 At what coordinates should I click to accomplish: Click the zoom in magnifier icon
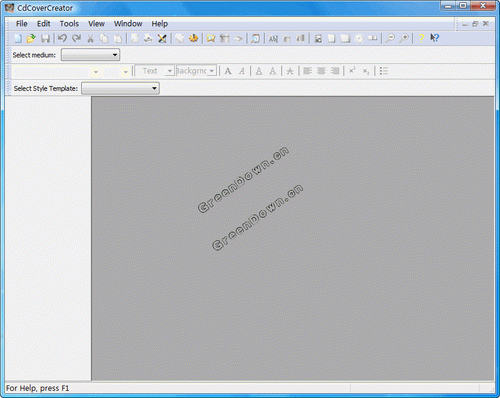pyautogui.click(x=404, y=38)
